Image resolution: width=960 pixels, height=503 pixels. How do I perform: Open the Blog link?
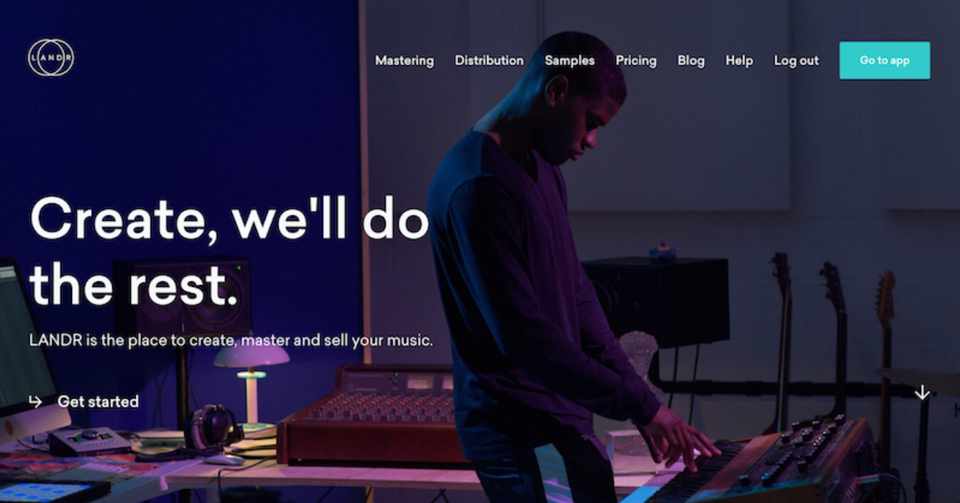[691, 61]
